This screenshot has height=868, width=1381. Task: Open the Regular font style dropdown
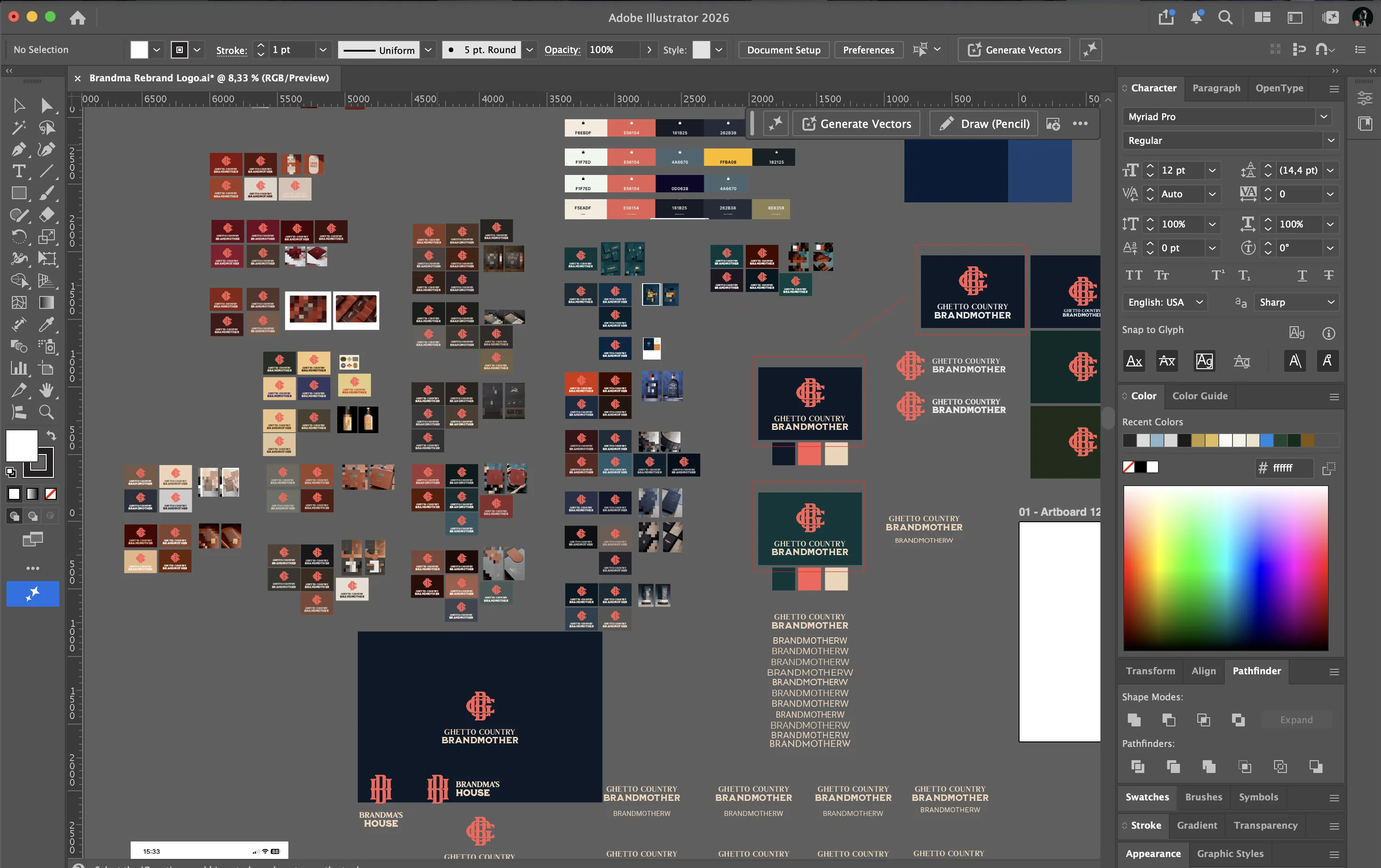click(x=1331, y=140)
